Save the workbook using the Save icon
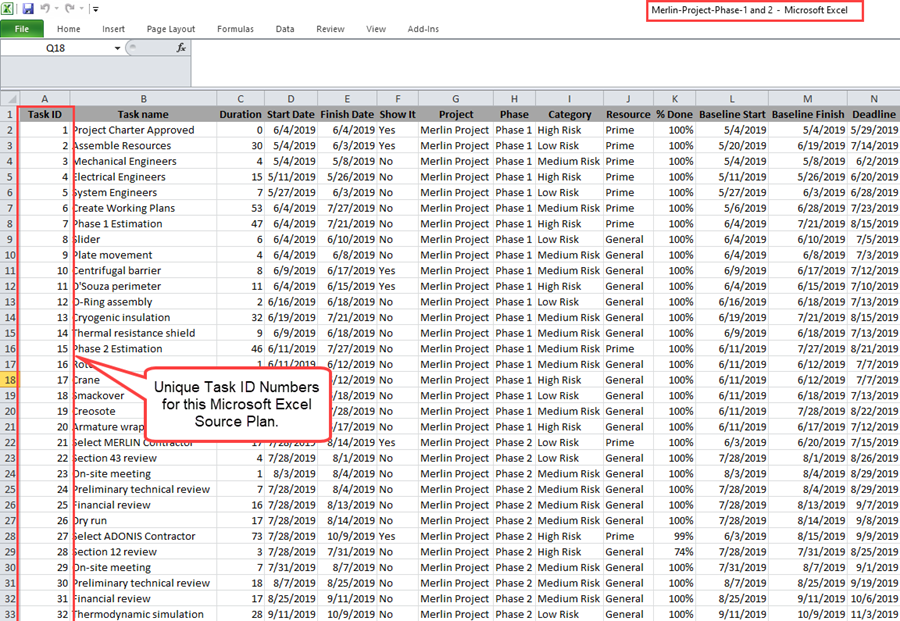Image resolution: width=900 pixels, height=621 pixels. (x=27, y=8)
